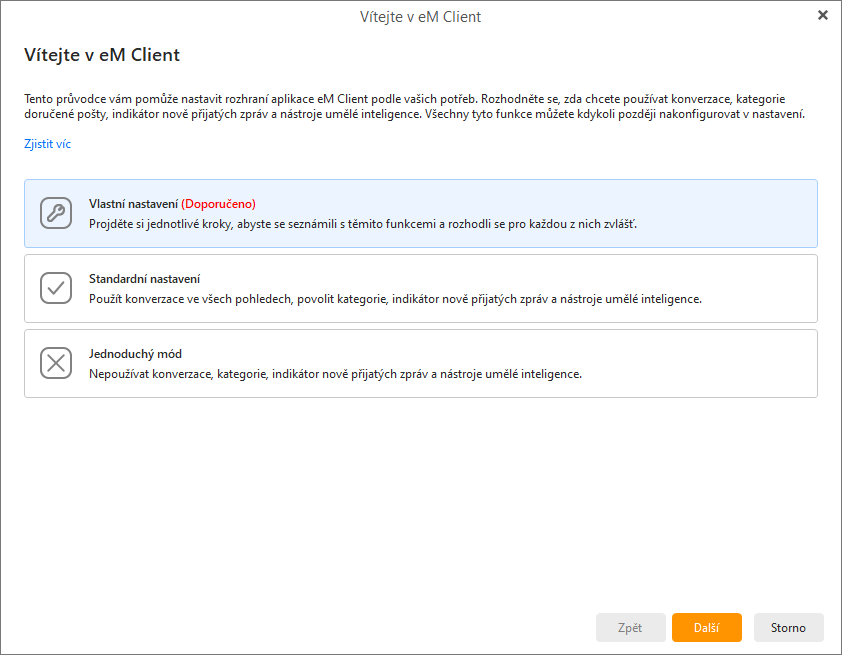Click the wrench icon for Vlastní nastavení
Image resolution: width=842 pixels, height=655 pixels.
point(56,213)
